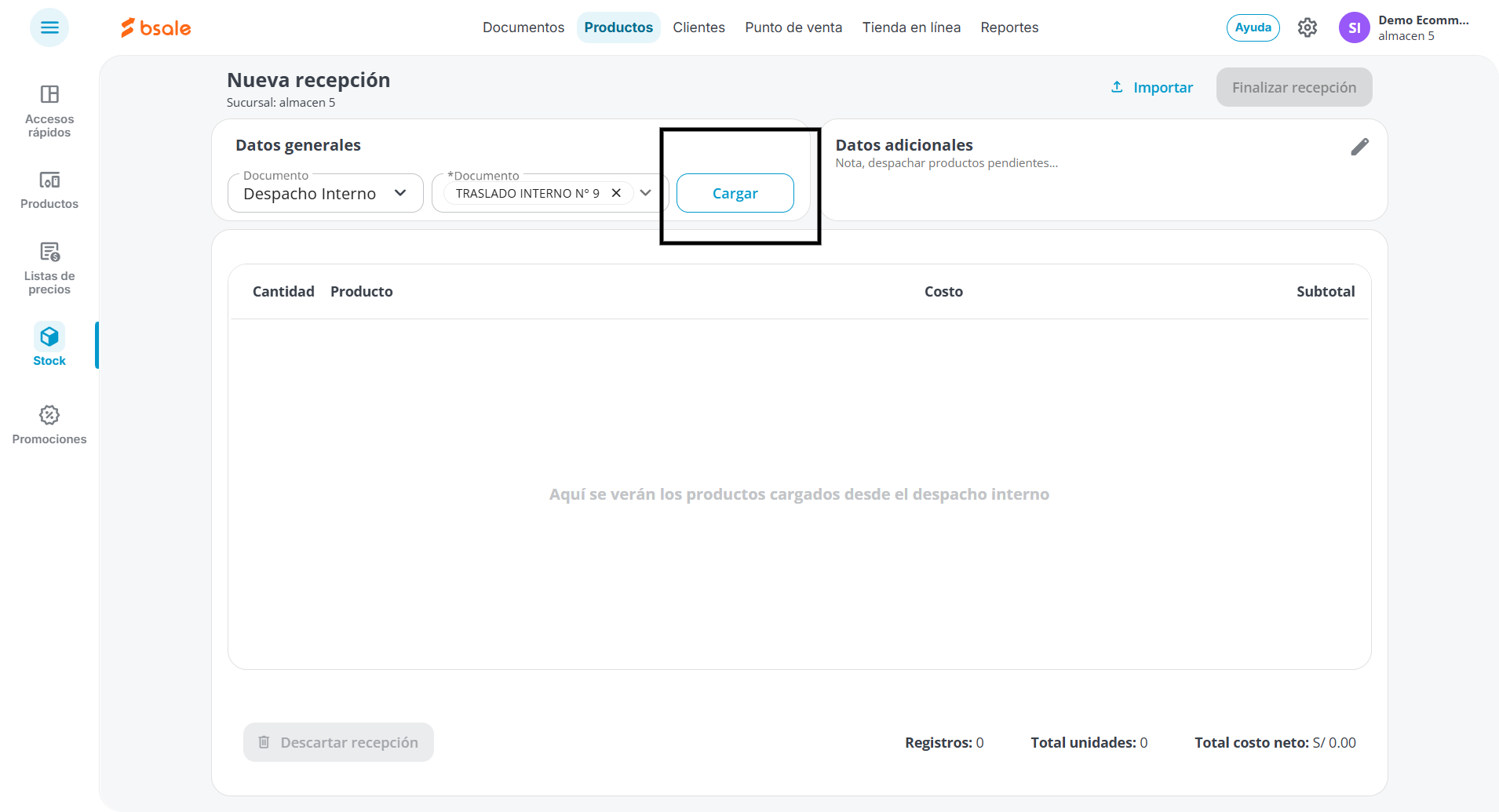Remove TRASLADO INTERNO N° 9 chip

click(617, 193)
